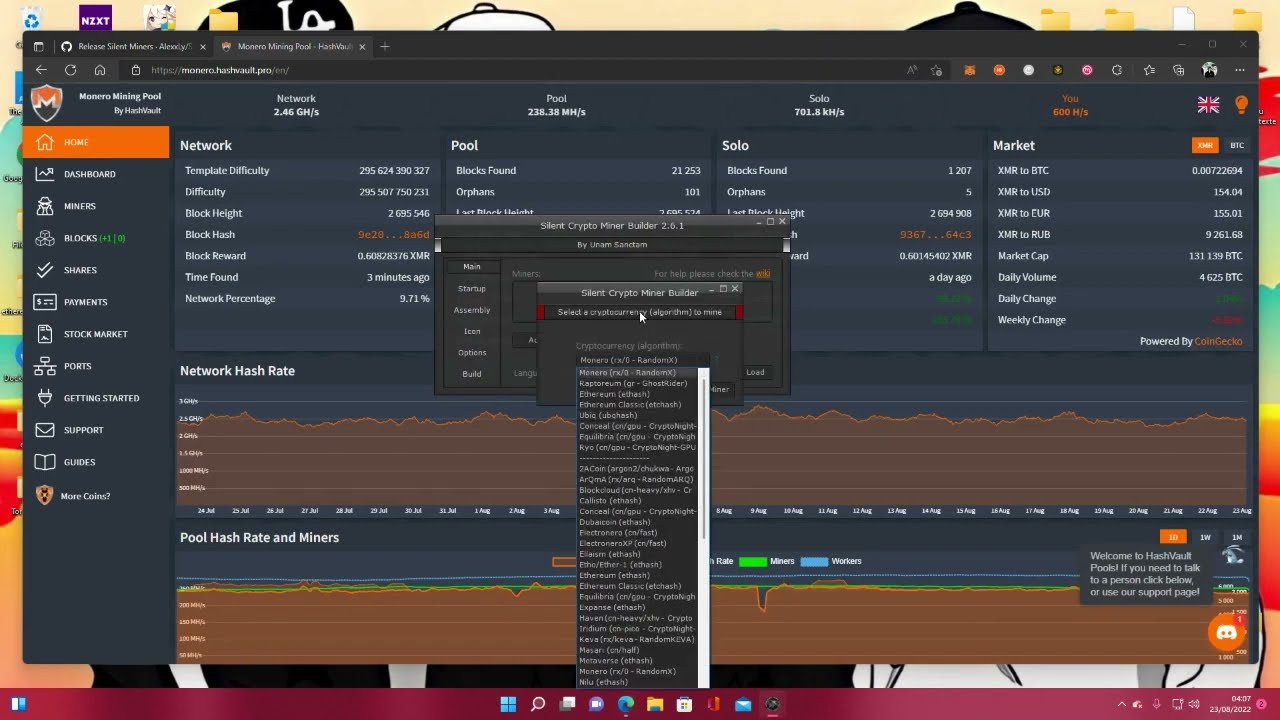The height and width of the screenshot is (720, 1280).
Task: Click the MetaMask fox extension icon
Action: coord(969,70)
